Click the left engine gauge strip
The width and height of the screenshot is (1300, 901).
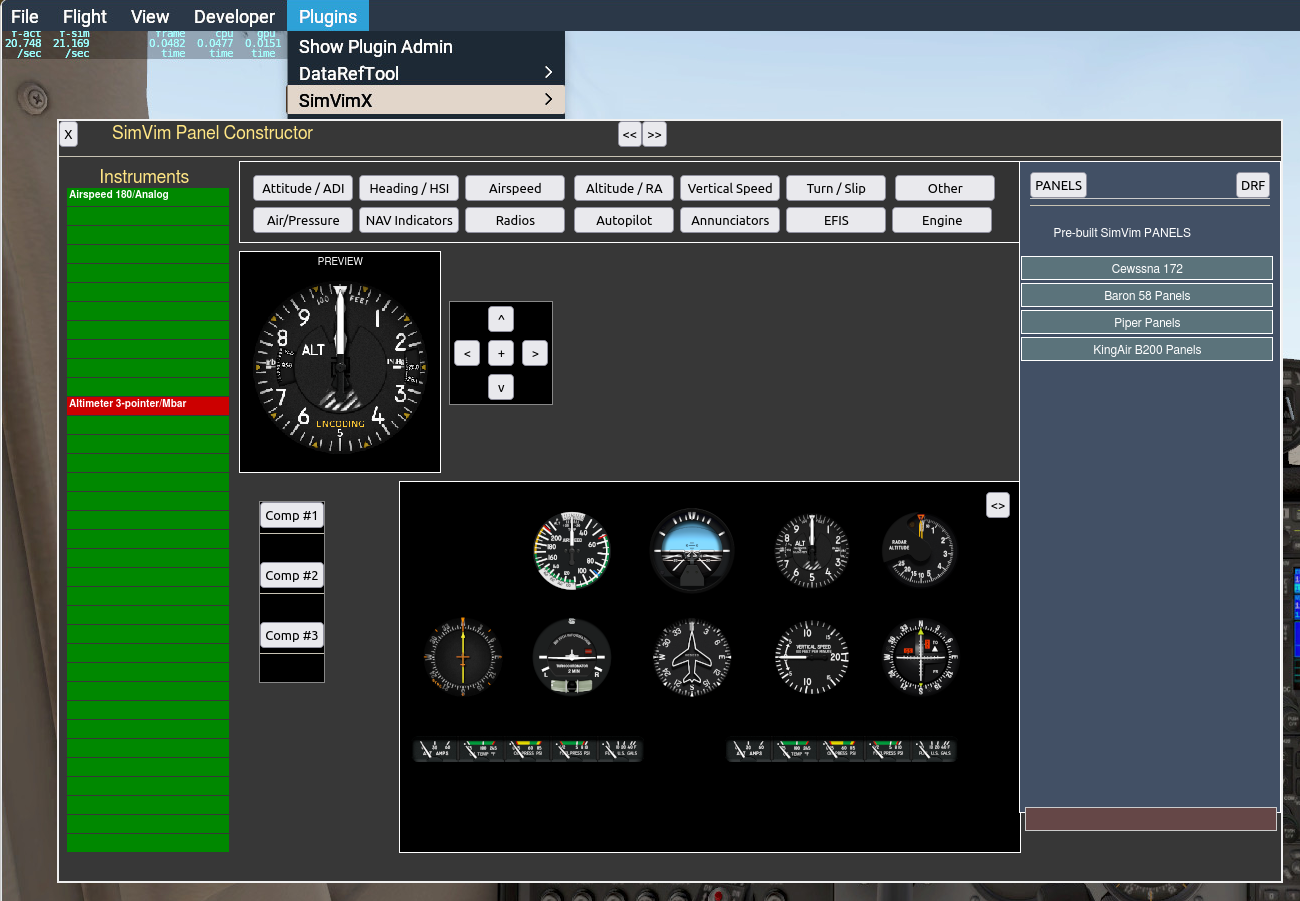point(527,750)
